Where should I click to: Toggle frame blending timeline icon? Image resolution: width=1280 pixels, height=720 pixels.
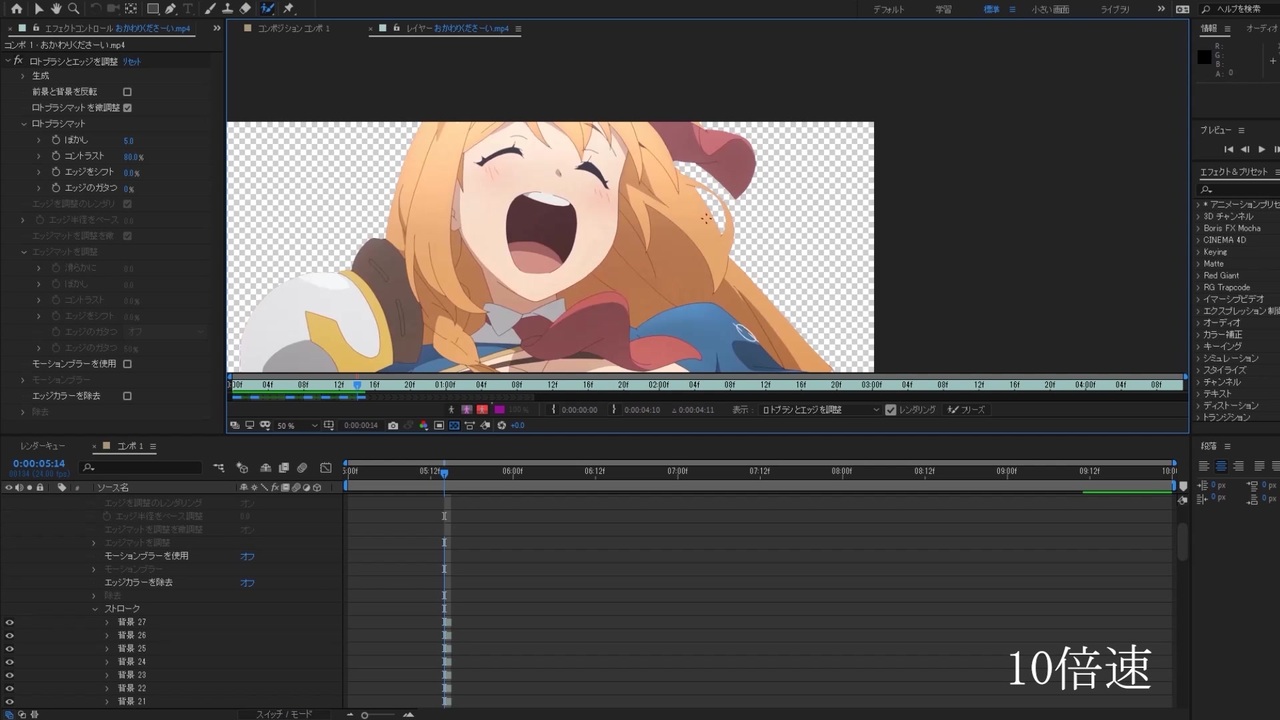(x=284, y=467)
